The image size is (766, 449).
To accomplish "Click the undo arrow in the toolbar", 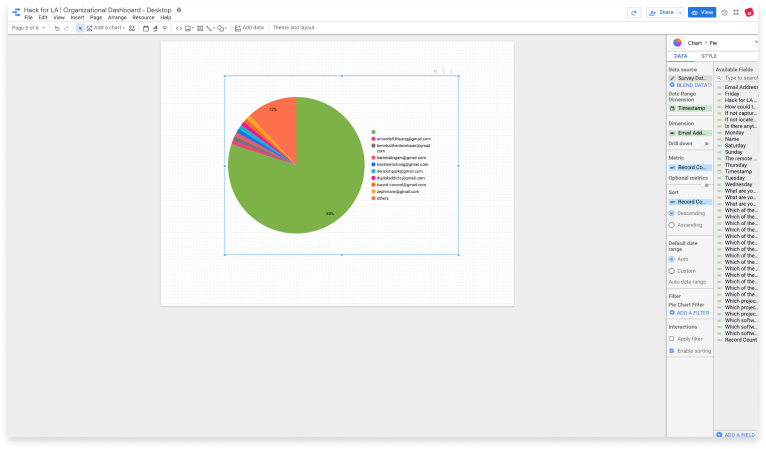I will [56, 28].
